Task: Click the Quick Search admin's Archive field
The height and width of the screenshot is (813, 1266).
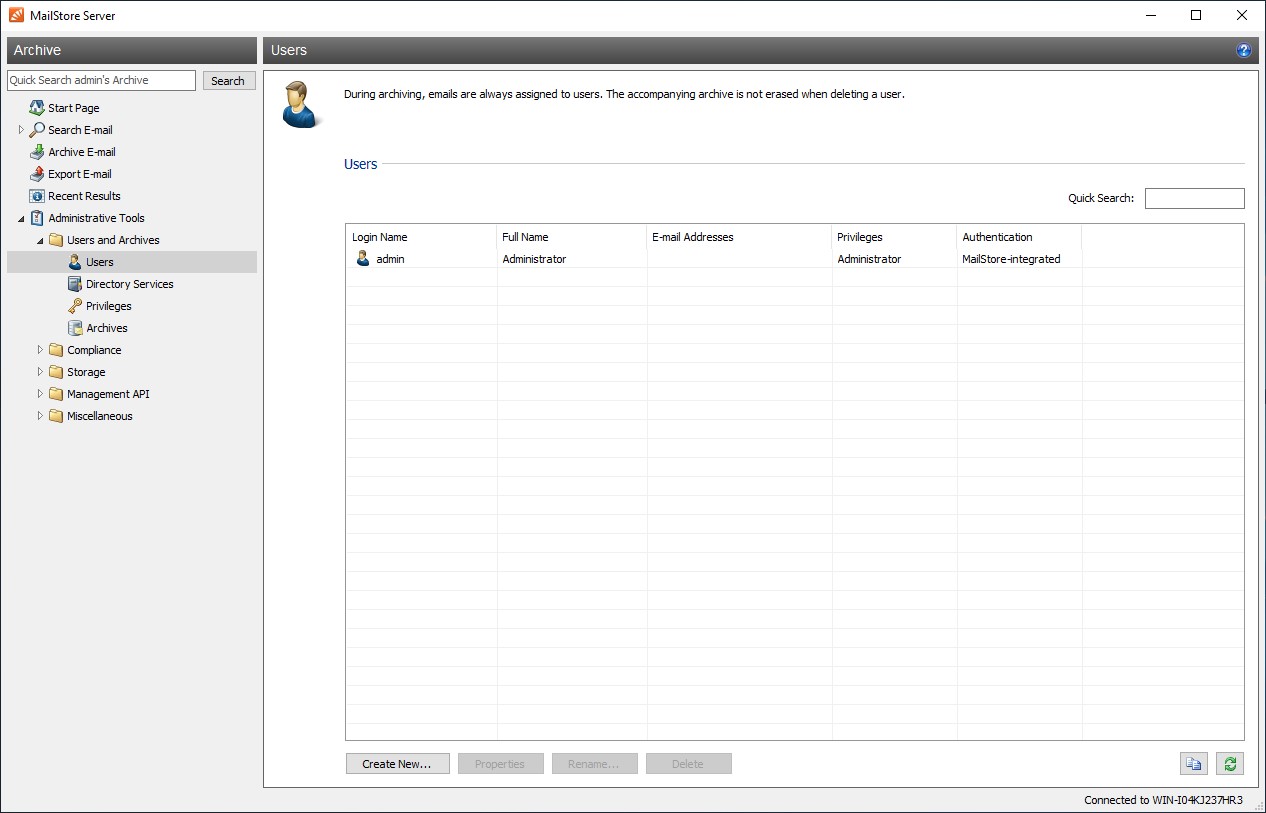Action: coord(101,80)
